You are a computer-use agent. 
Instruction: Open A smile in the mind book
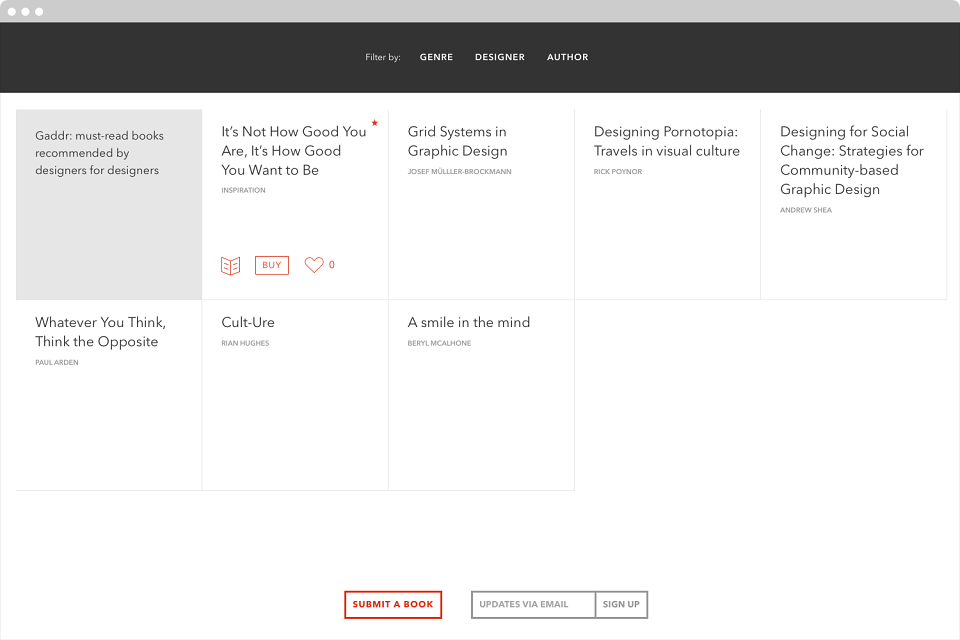(481, 395)
